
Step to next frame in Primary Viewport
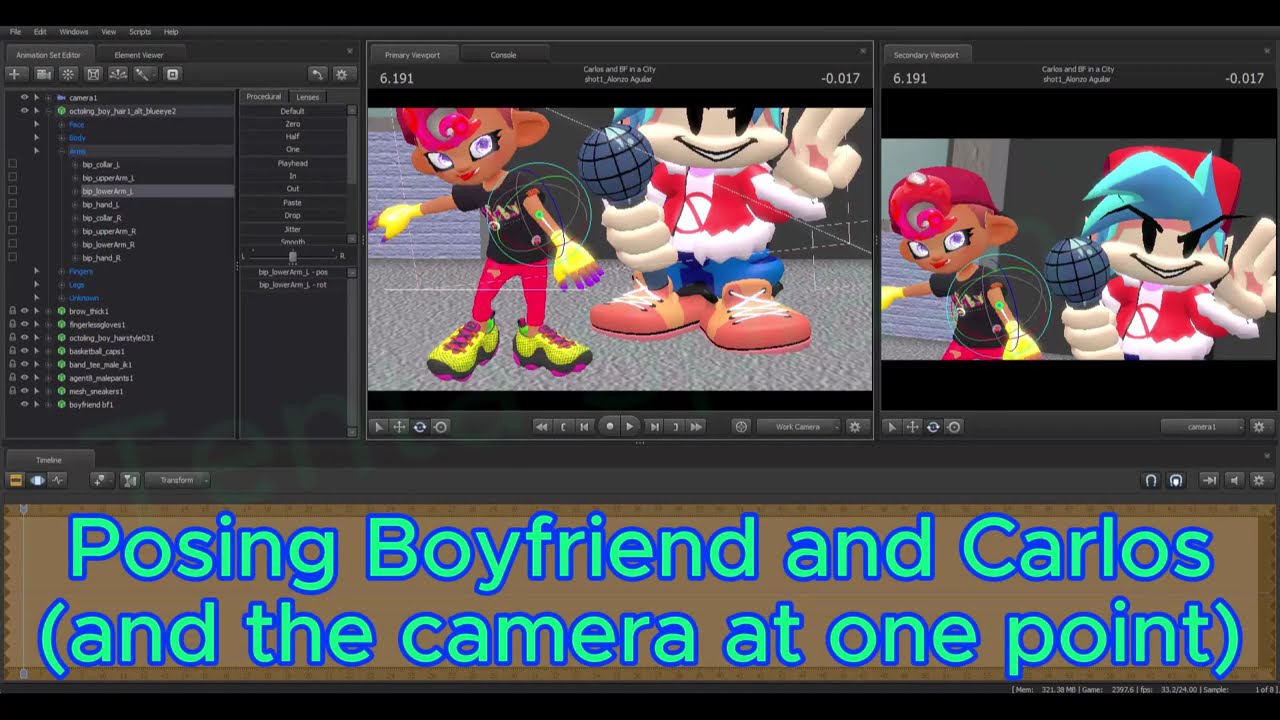(653, 427)
